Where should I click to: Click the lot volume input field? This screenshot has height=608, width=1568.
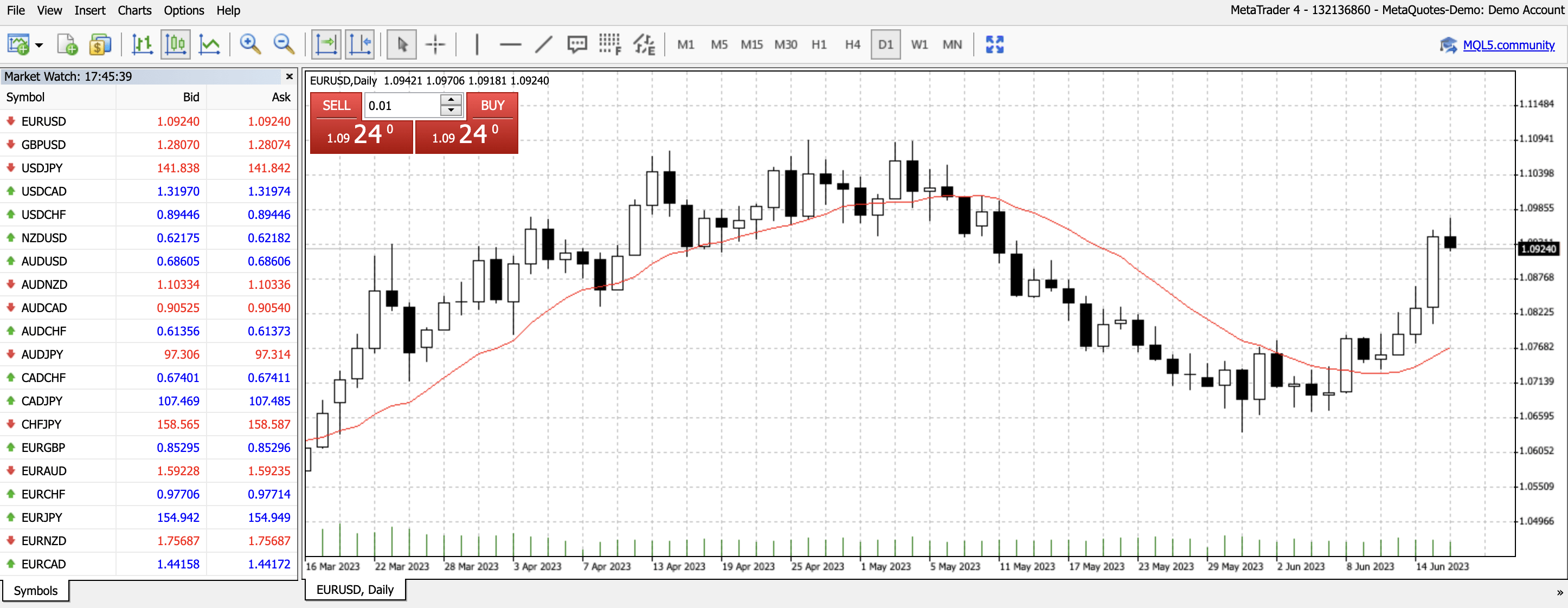[x=402, y=105]
